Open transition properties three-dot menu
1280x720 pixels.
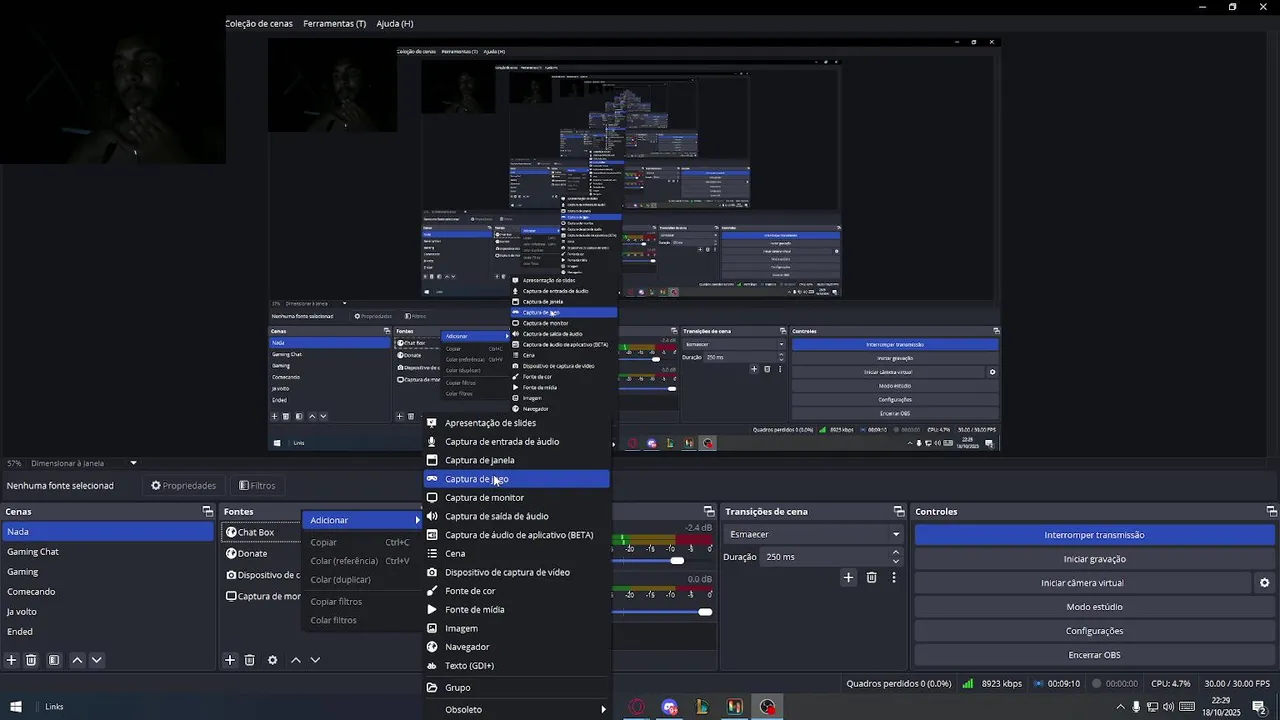click(894, 577)
